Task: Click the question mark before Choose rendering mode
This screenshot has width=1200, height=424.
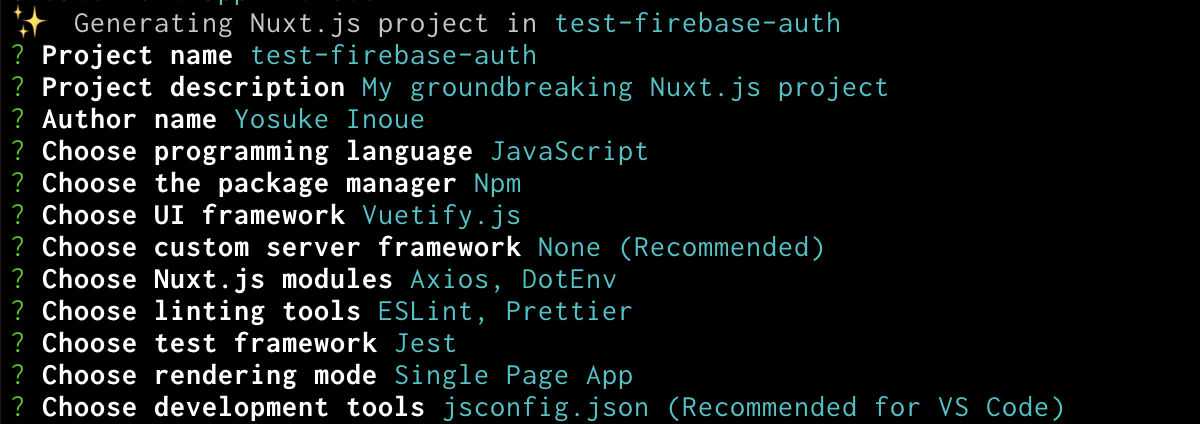Action: pos(17,375)
